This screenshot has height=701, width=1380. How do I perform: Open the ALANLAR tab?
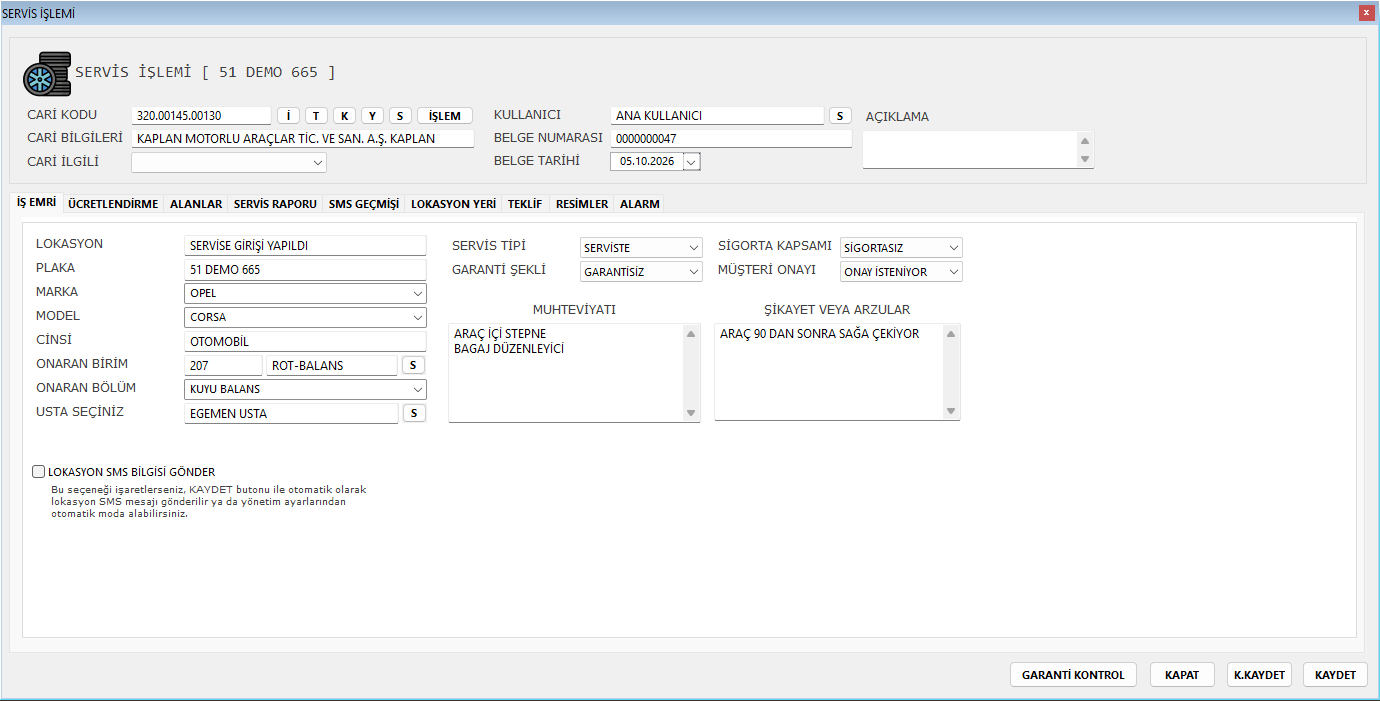tap(196, 204)
